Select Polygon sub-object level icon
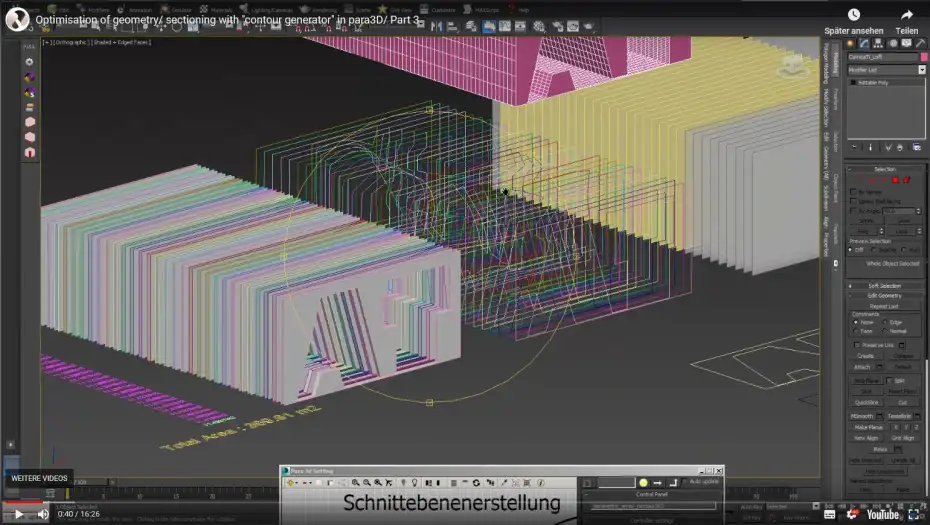 896,180
